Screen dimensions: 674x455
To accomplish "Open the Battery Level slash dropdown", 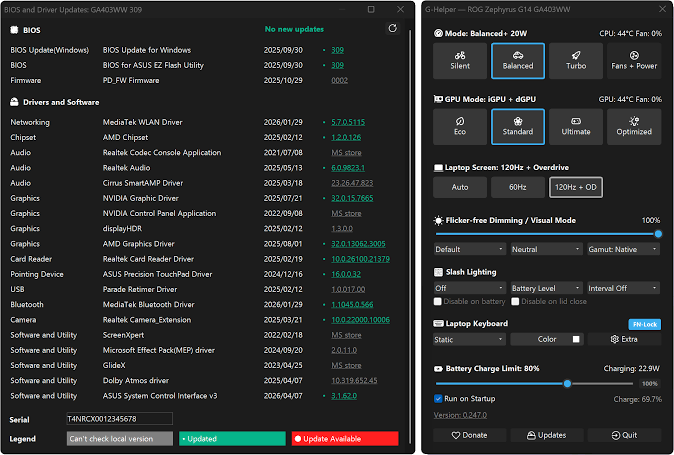I will click(546, 288).
